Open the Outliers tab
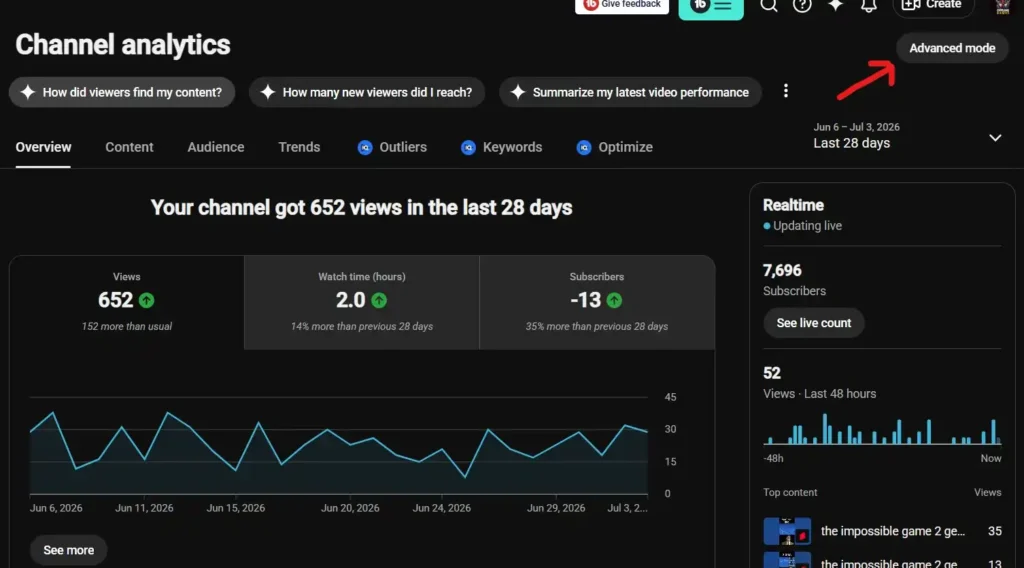This screenshot has width=1024, height=568. coord(392,148)
